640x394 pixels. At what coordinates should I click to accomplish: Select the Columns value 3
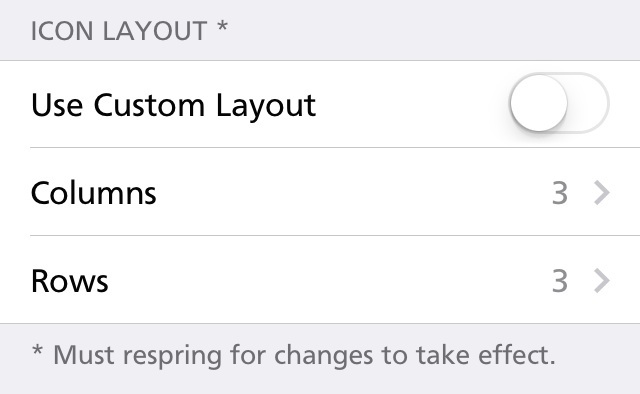point(560,193)
